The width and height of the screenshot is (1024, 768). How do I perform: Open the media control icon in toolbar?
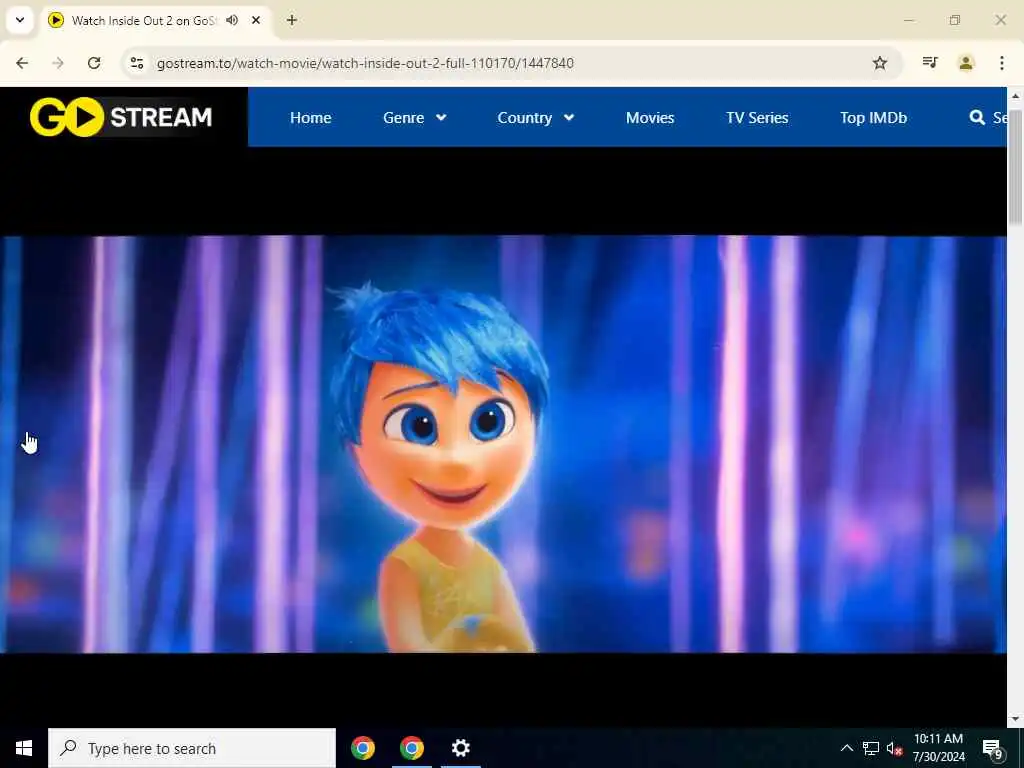pos(930,63)
